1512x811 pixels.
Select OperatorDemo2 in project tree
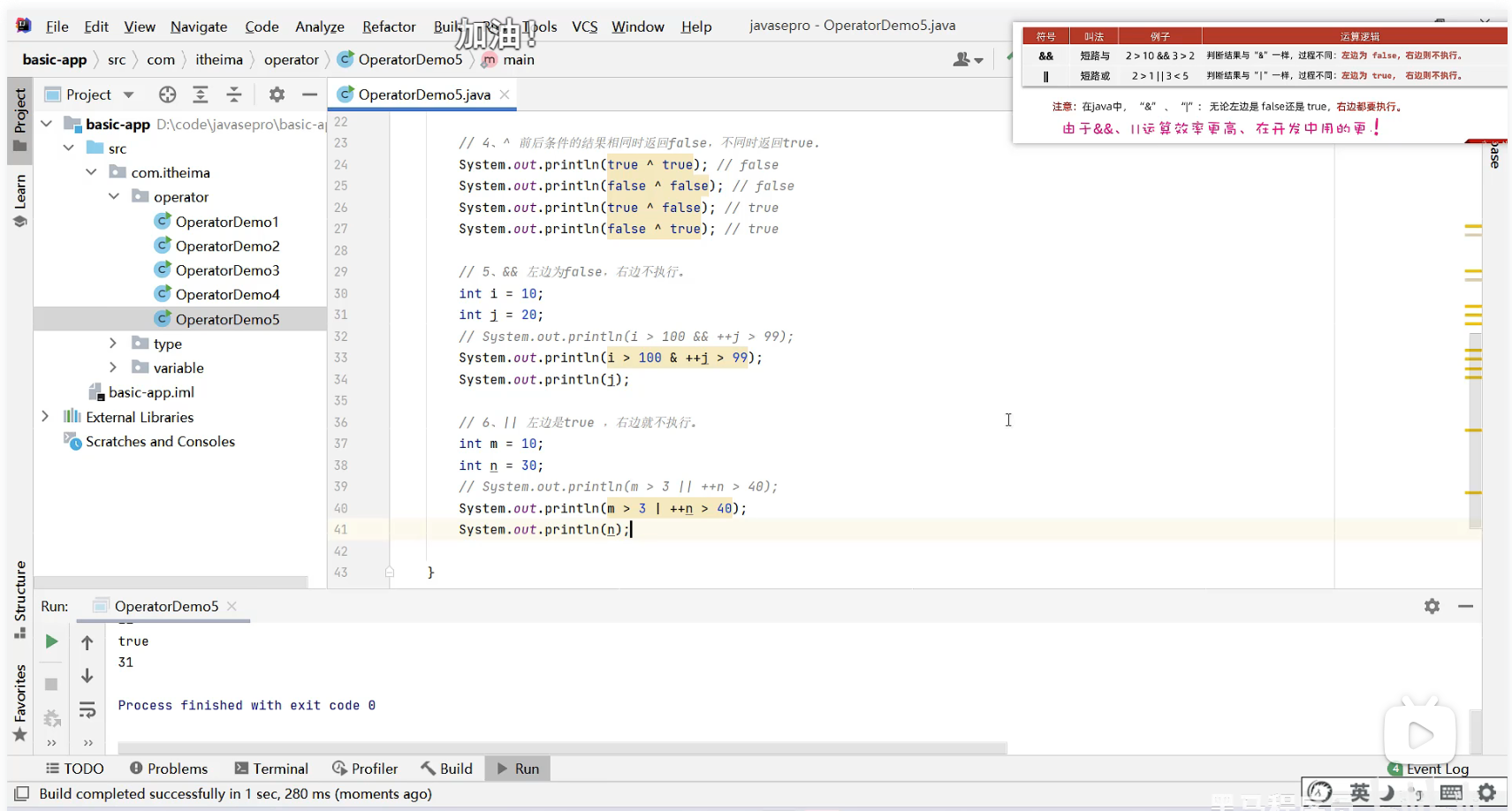click(217, 246)
